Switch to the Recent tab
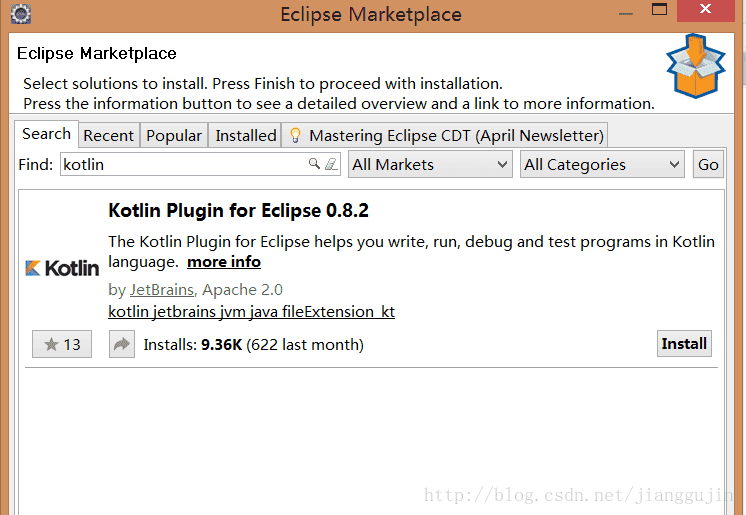The width and height of the screenshot is (746, 515). pos(108,135)
